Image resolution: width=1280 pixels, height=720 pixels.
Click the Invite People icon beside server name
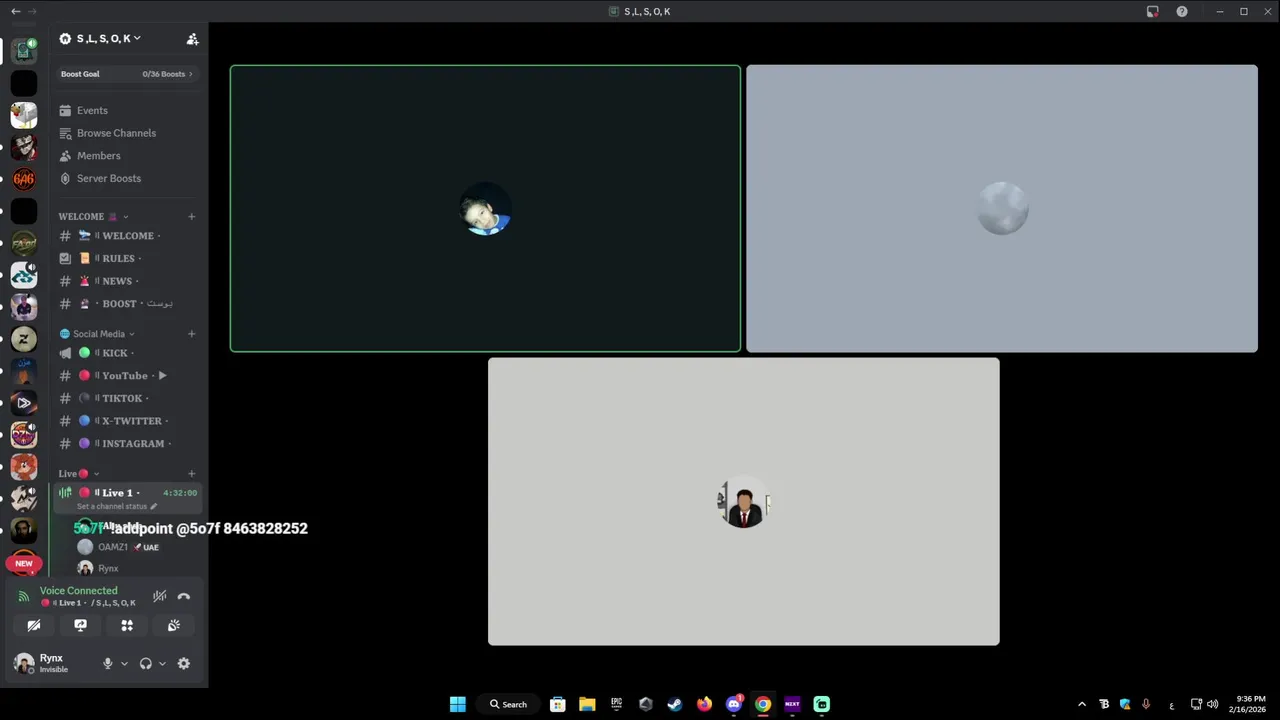point(192,39)
